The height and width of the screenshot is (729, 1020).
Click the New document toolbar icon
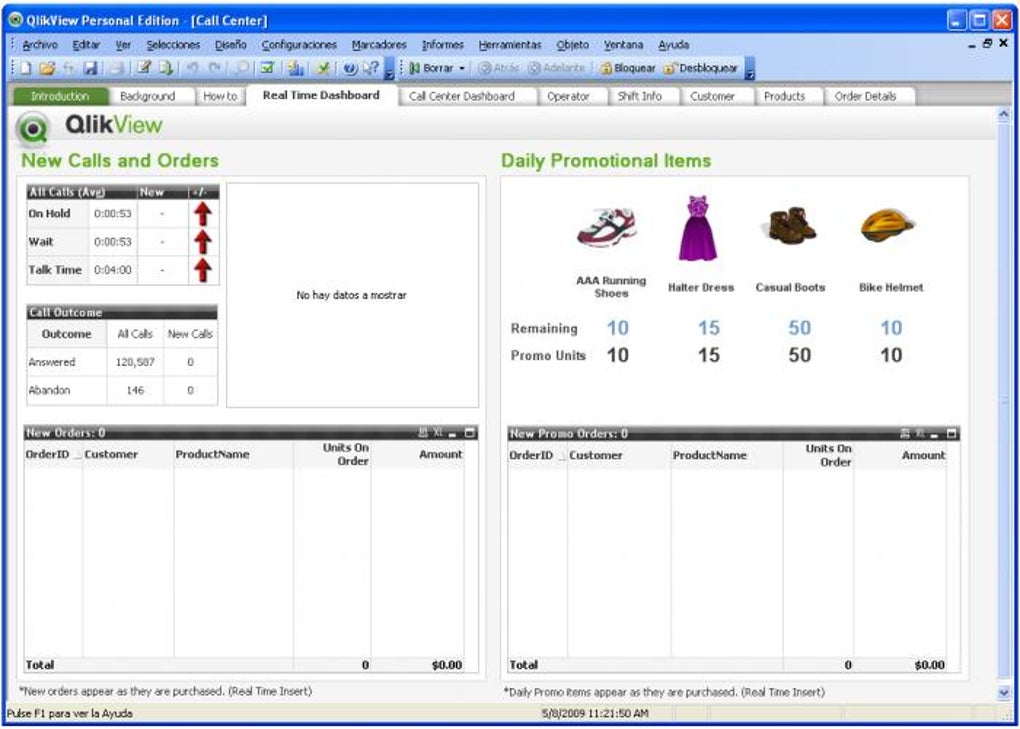25,68
